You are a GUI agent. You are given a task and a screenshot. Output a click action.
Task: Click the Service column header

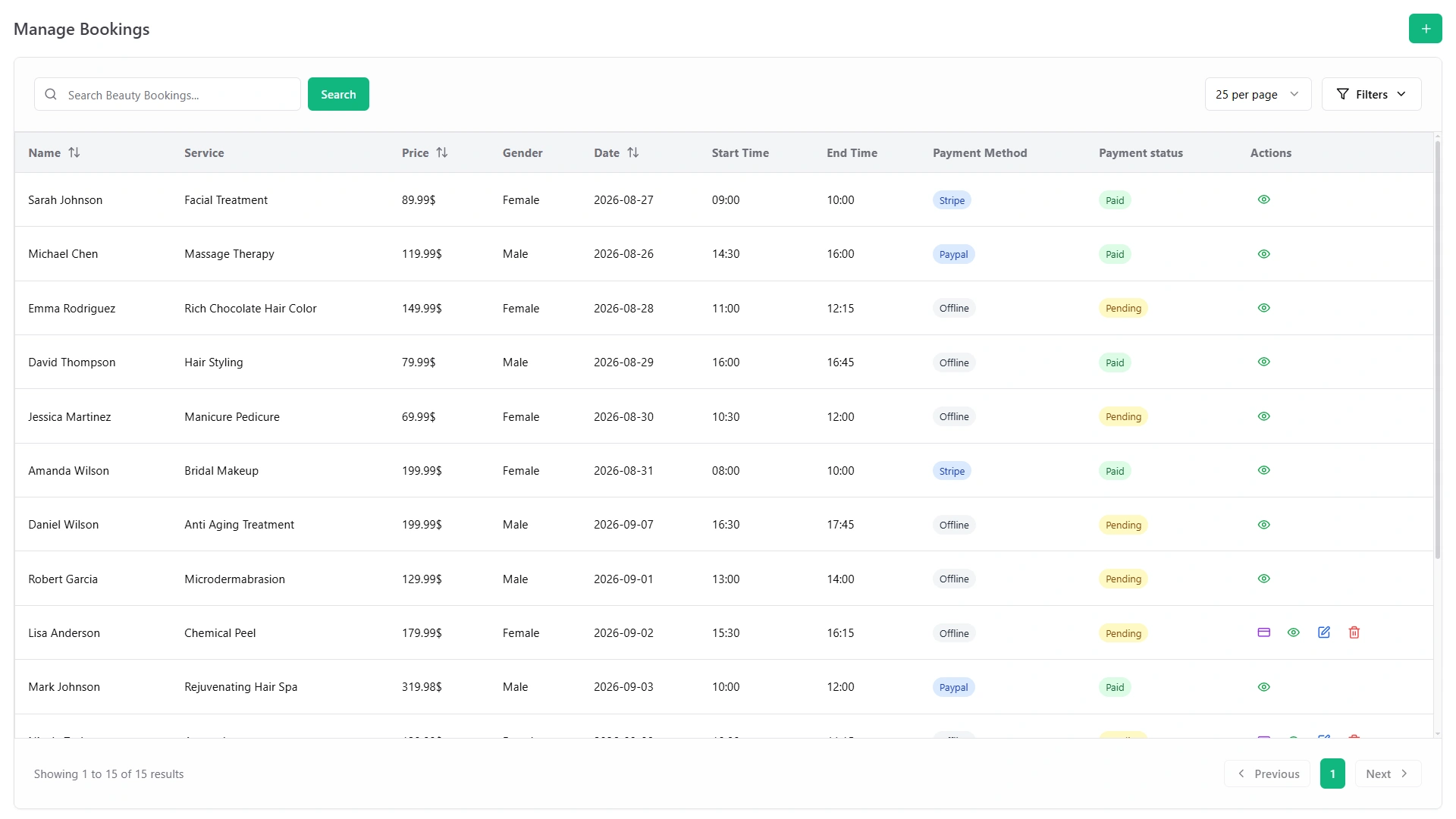tap(204, 152)
